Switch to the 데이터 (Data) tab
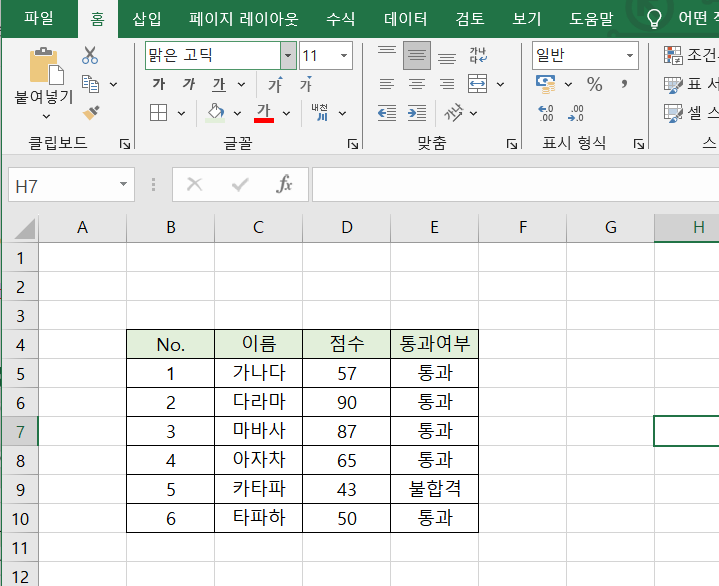The image size is (719, 586). click(406, 19)
